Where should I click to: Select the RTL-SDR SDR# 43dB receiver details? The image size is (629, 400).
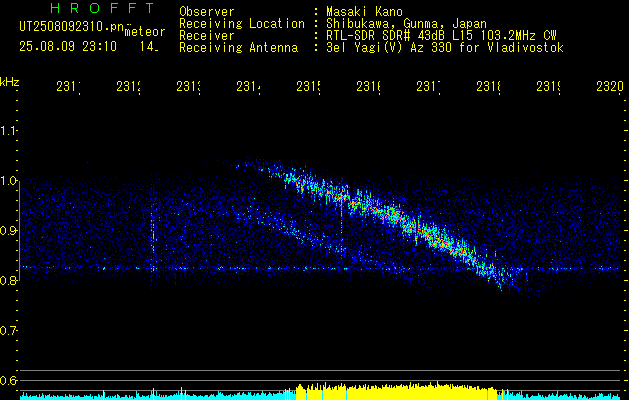(x=442, y=36)
